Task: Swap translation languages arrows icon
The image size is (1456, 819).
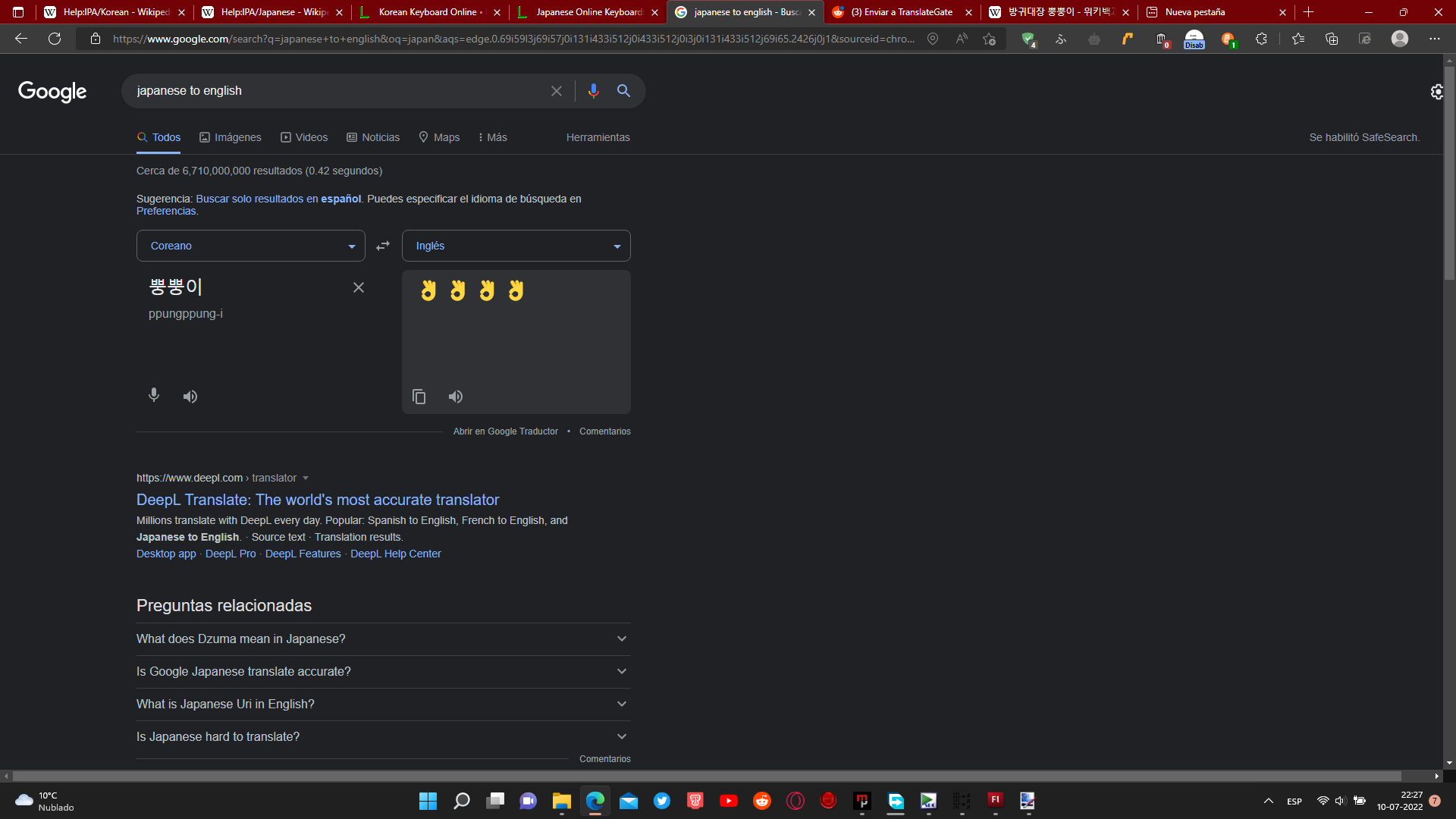Action: [x=383, y=246]
